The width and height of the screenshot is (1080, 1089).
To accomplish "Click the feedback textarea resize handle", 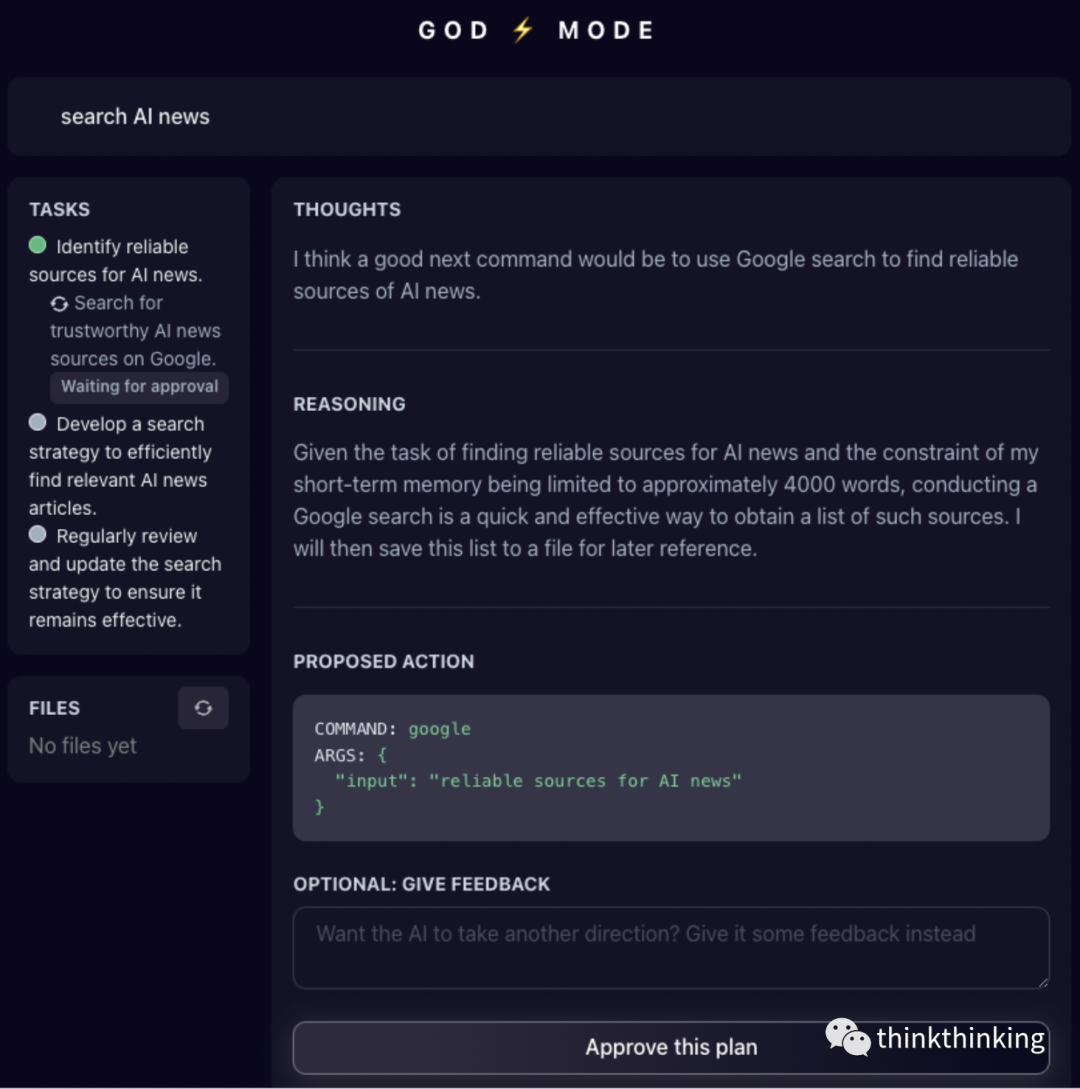I will (x=1041, y=981).
